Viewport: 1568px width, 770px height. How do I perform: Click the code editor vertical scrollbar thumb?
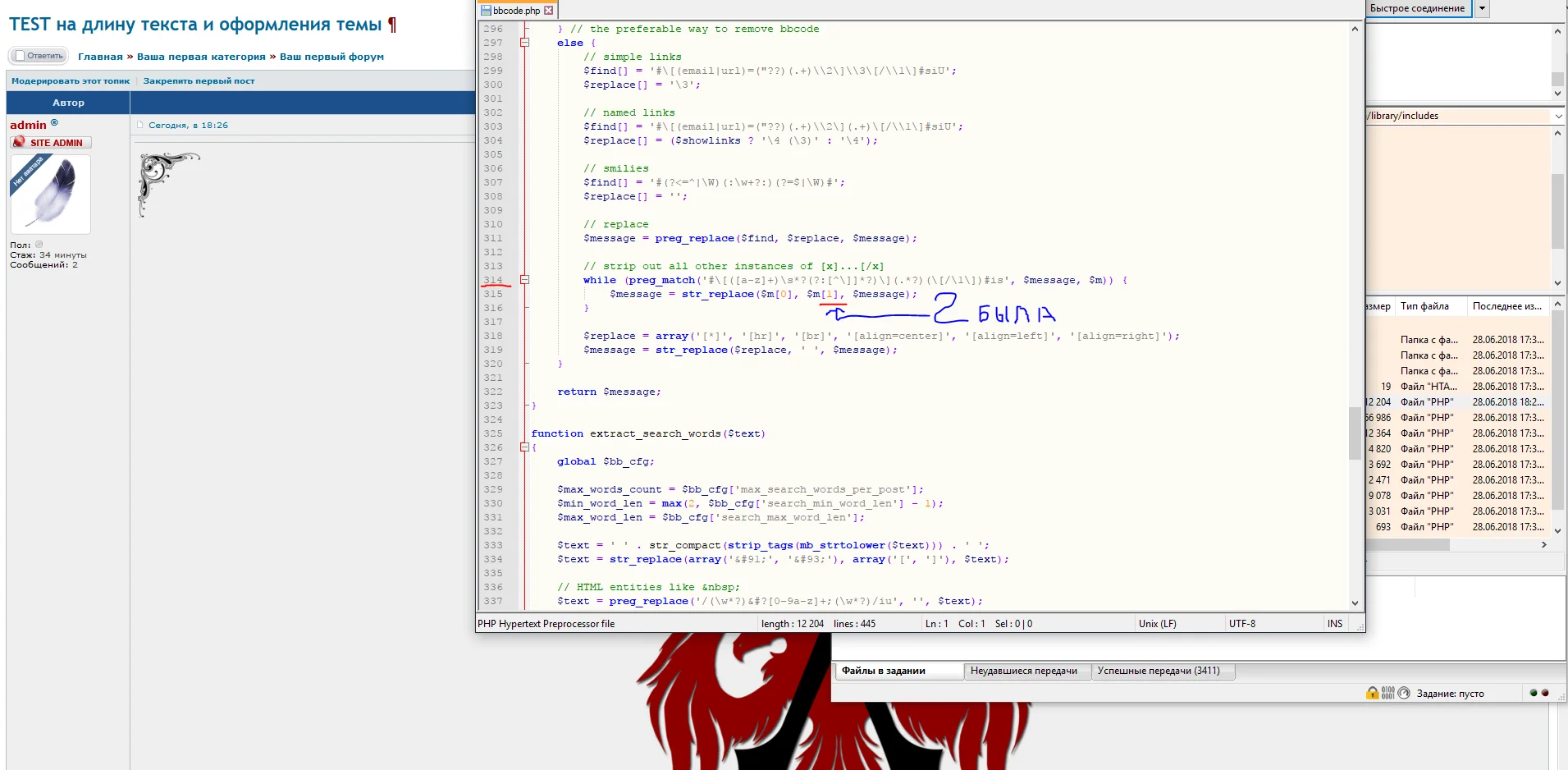tap(1355, 433)
